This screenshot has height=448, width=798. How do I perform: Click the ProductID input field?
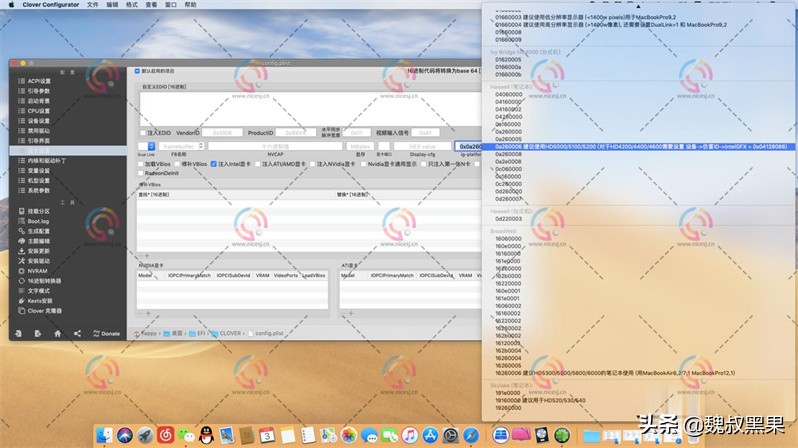pos(296,133)
